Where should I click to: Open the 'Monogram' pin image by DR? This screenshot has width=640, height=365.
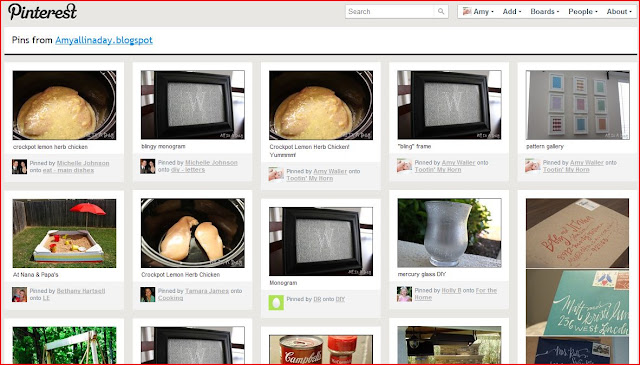[321, 241]
